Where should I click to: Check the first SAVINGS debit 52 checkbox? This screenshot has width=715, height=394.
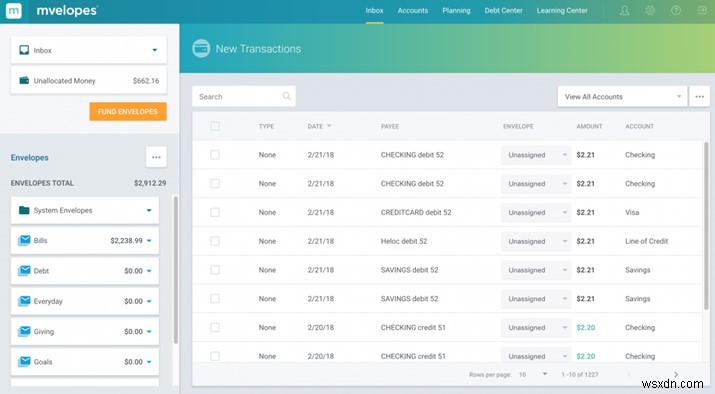215,270
